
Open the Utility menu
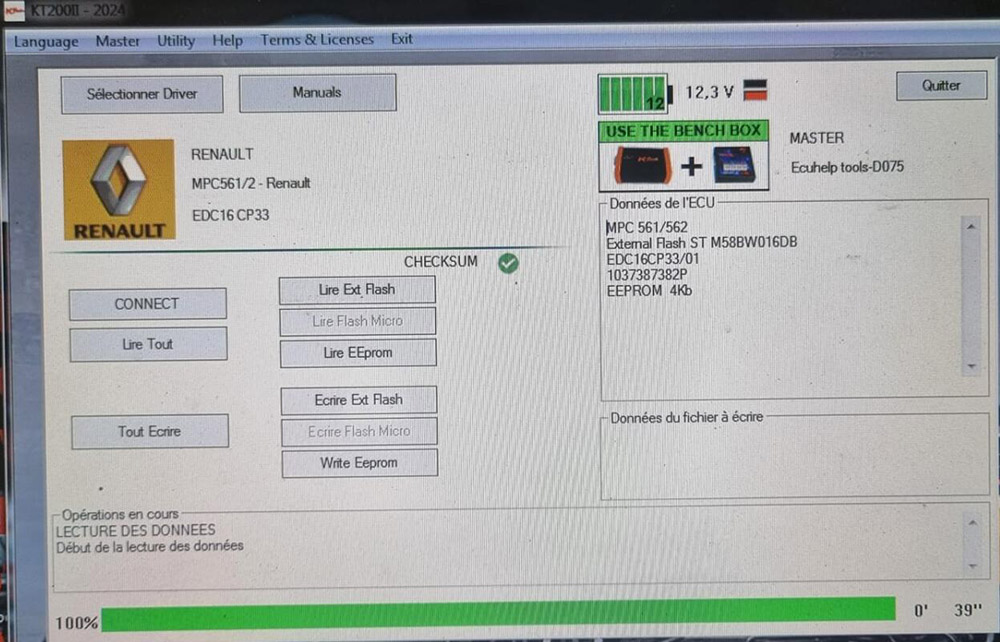tap(176, 41)
